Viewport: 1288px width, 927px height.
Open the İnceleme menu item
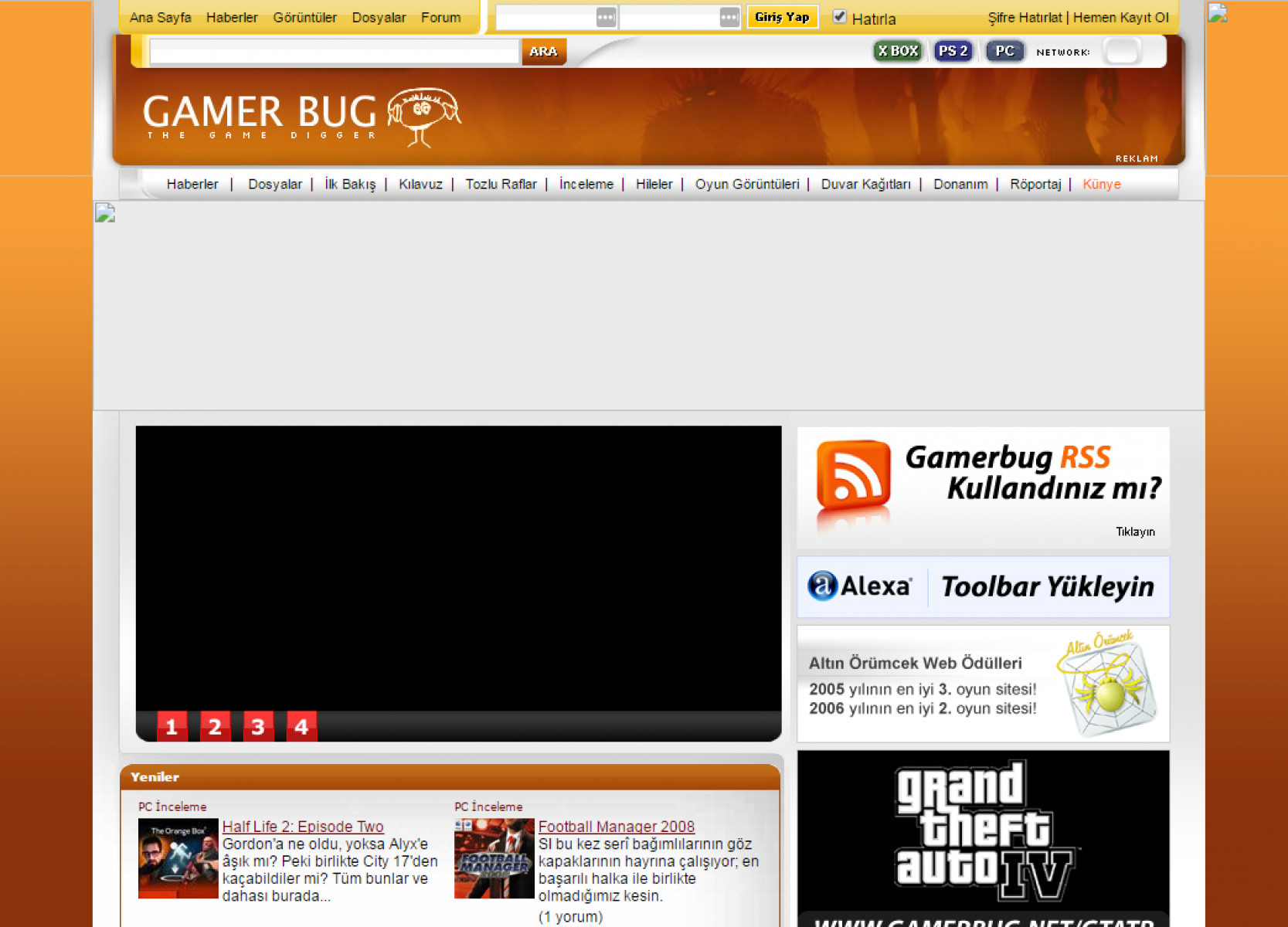586,184
